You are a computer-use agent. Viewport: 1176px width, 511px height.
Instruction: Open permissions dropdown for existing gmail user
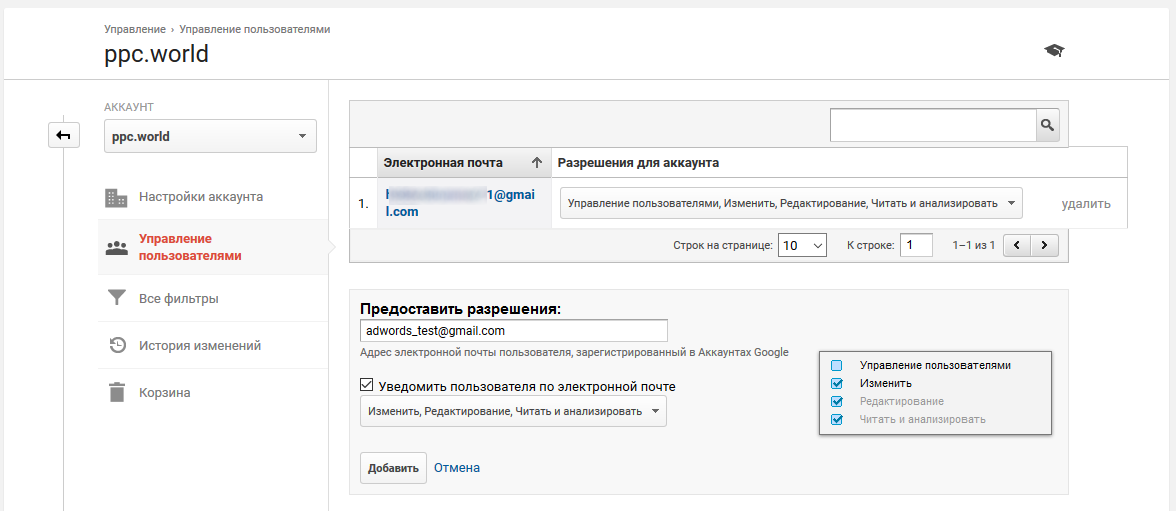pyautogui.click(x=791, y=203)
